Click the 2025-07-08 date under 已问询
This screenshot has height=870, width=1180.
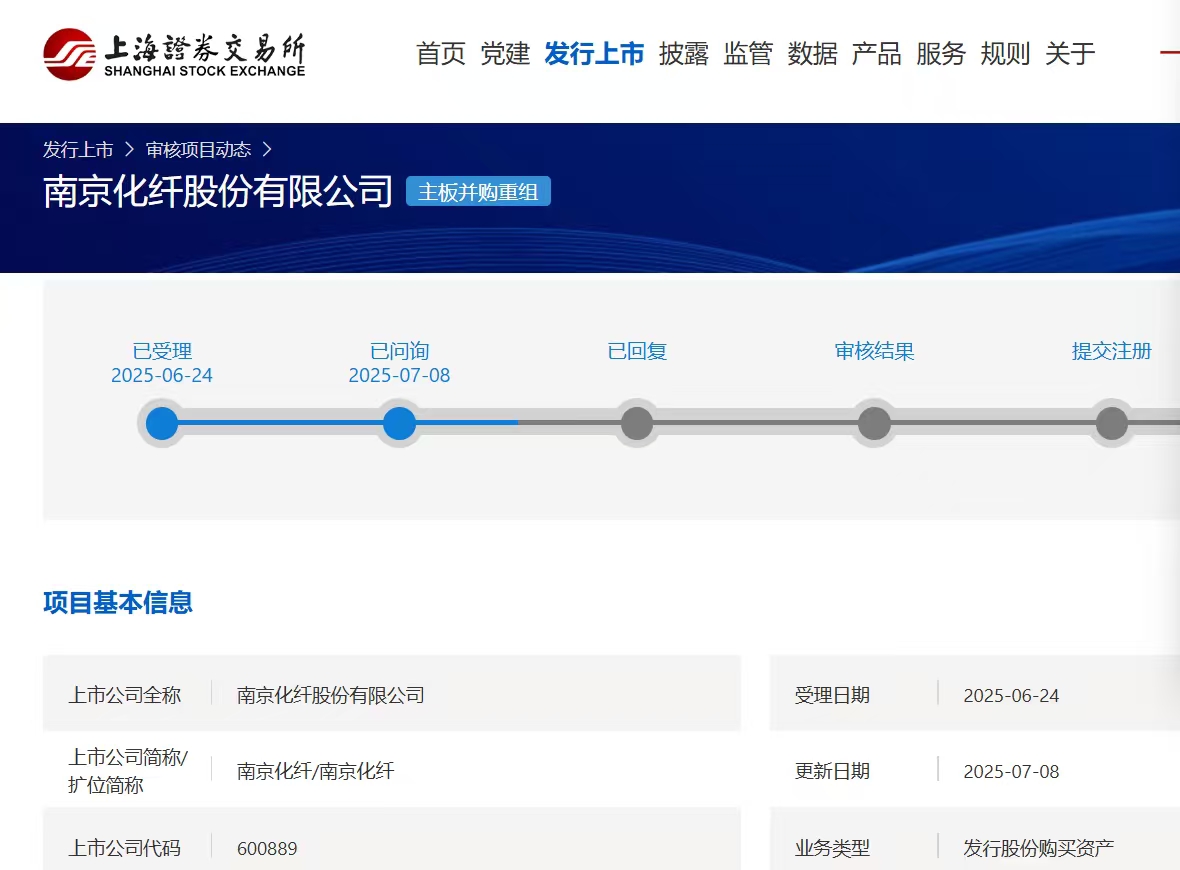(x=400, y=376)
